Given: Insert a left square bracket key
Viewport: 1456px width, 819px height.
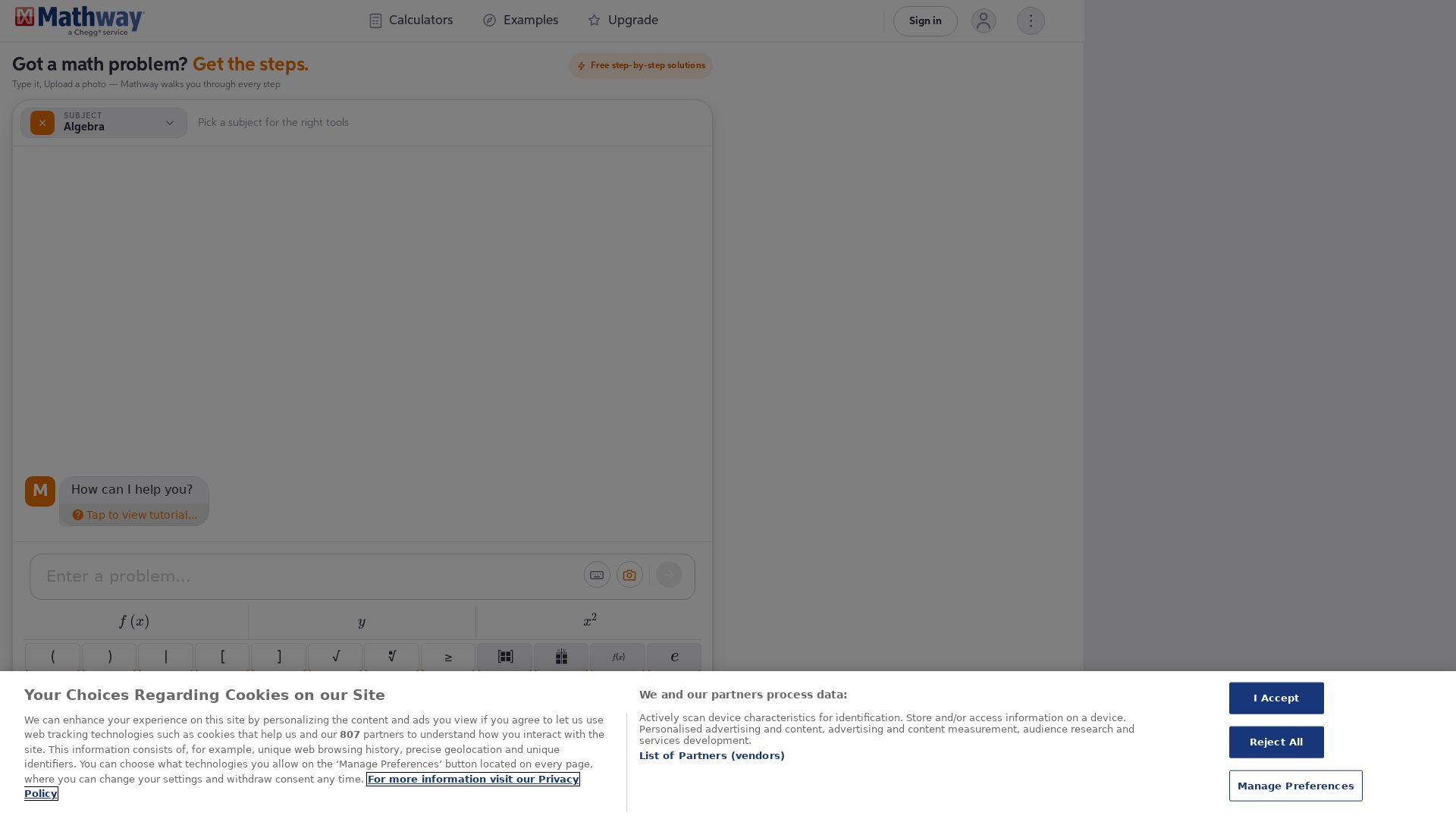Looking at the screenshot, I should click(222, 657).
